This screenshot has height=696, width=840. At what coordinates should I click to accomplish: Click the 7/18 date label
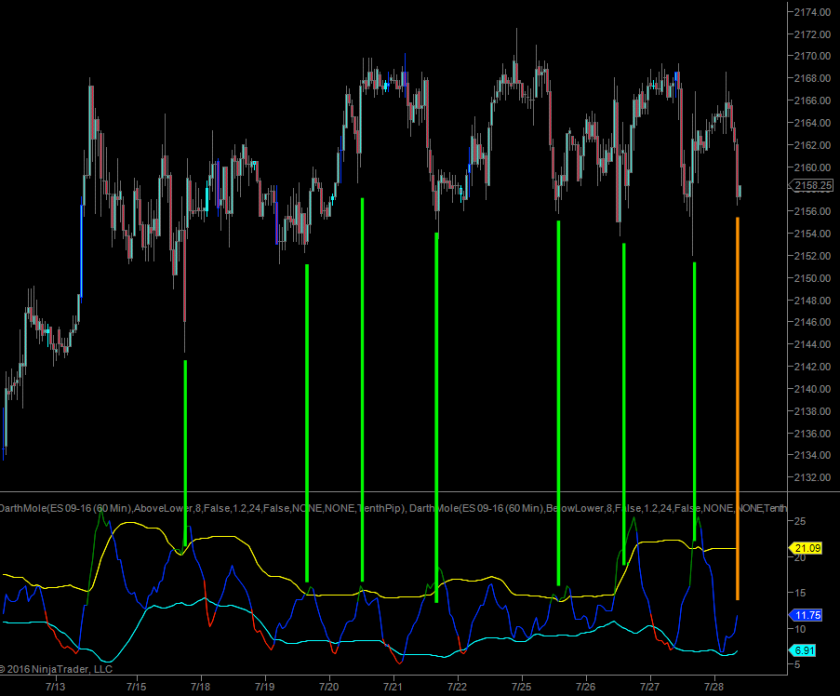click(200, 687)
